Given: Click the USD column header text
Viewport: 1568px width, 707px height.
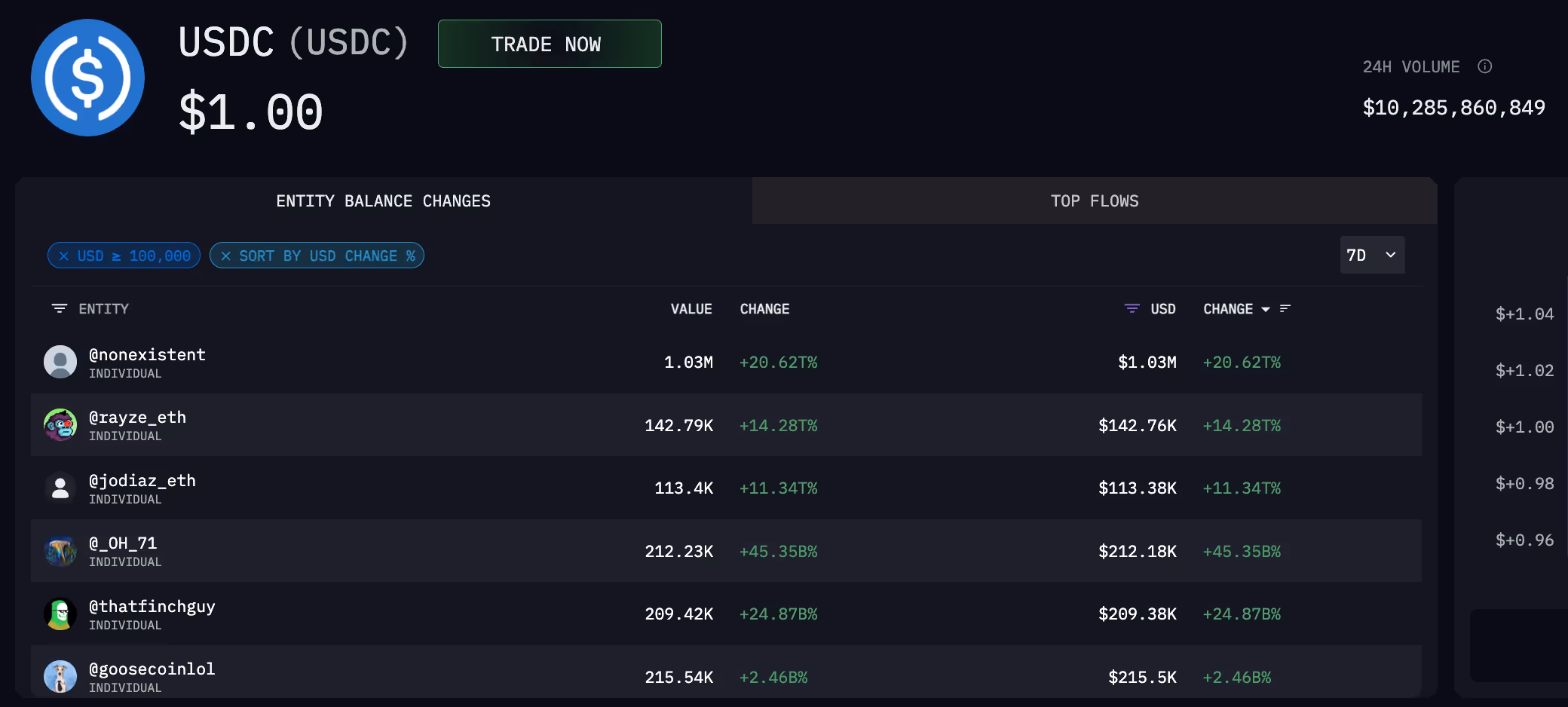Looking at the screenshot, I should [1163, 309].
